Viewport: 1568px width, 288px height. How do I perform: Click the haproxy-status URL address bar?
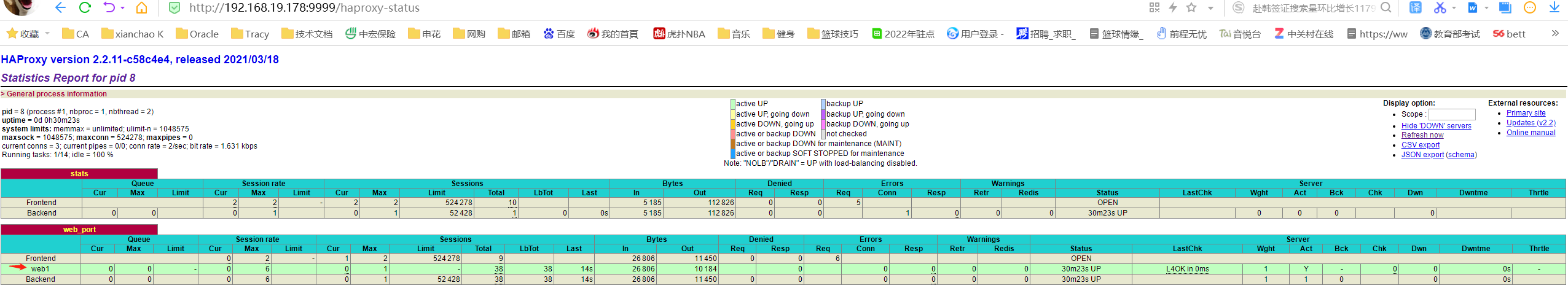[x=304, y=8]
